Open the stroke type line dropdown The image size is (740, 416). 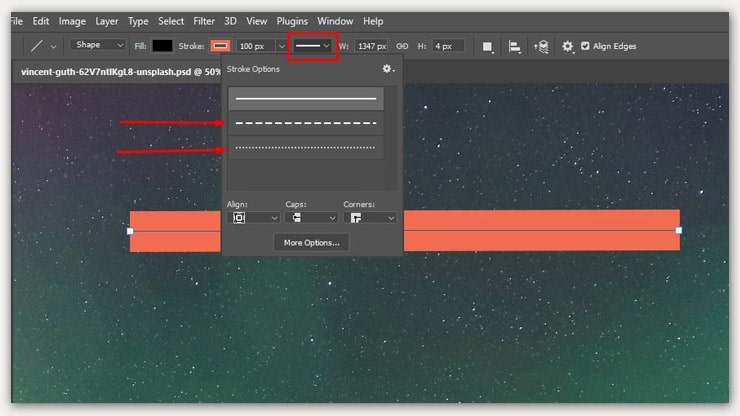click(x=312, y=46)
